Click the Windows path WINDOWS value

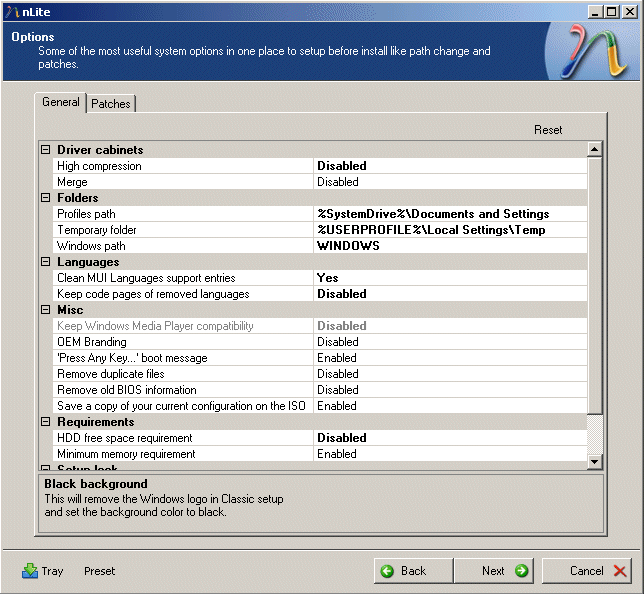pyautogui.click(x=450, y=246)
